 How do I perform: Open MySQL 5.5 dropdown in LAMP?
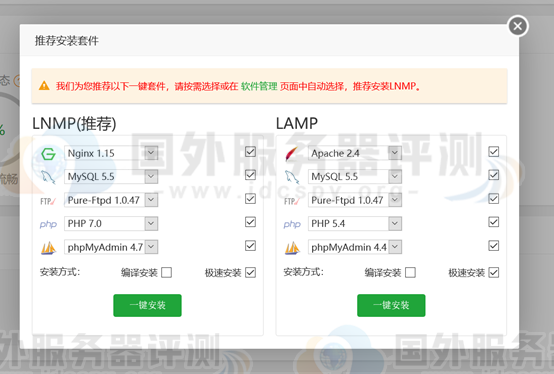(355, 177)
